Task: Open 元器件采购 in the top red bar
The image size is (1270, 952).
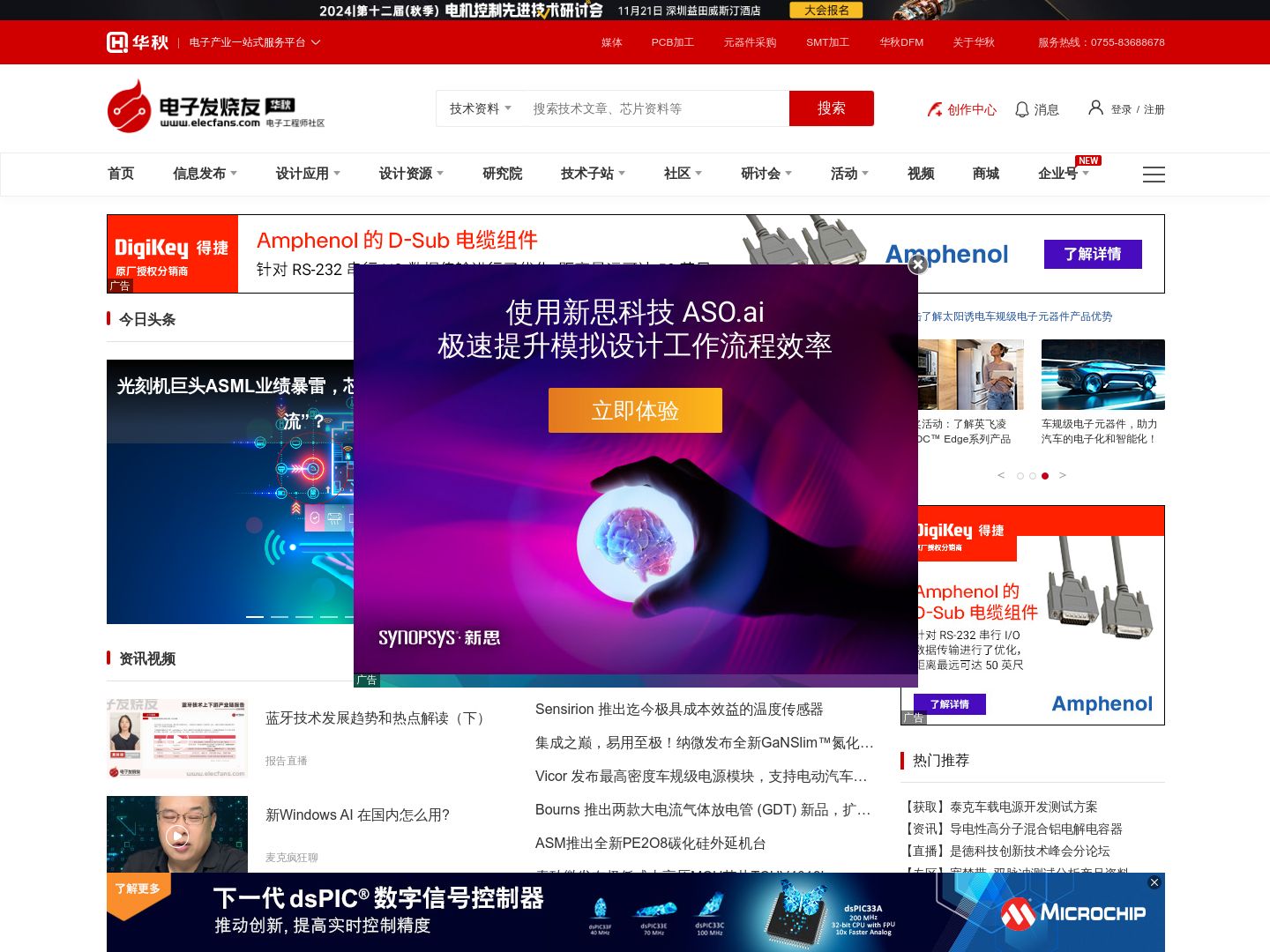Action: (x=751, y=42)
